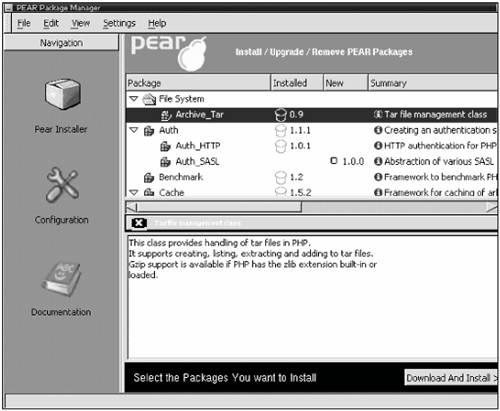The height and width of the screenshot is (411, 500).
Task: Select the Auth_HTTP package name
Action: pos(198,146)
